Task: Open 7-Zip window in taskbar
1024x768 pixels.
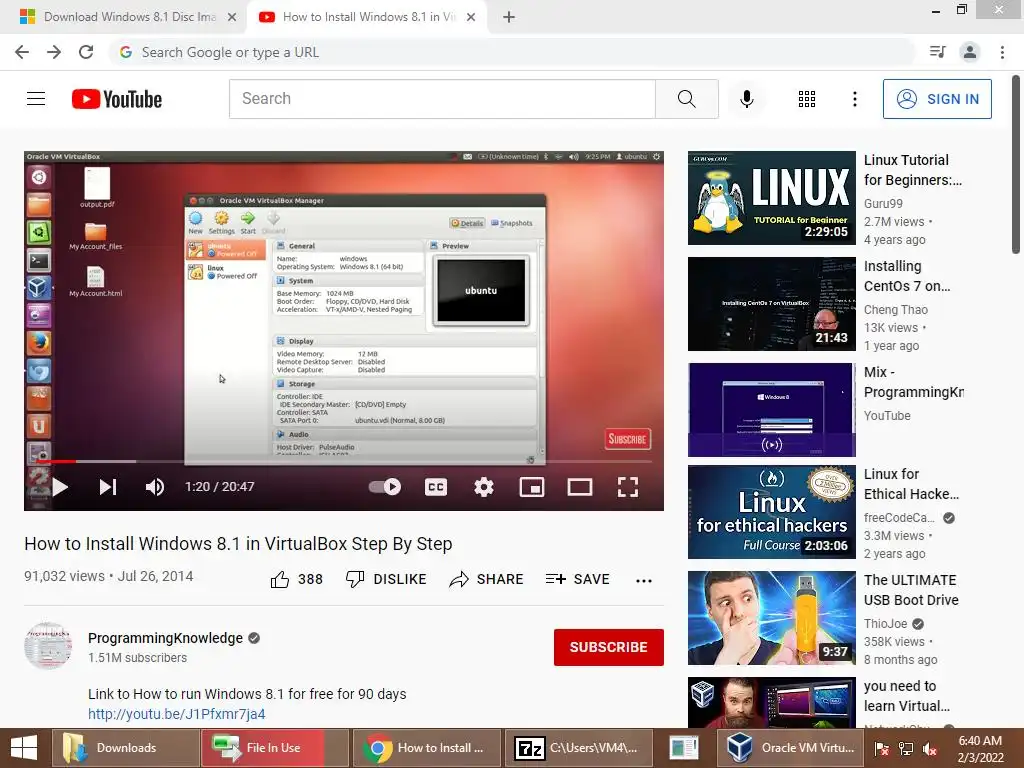Action: point(579,748)
